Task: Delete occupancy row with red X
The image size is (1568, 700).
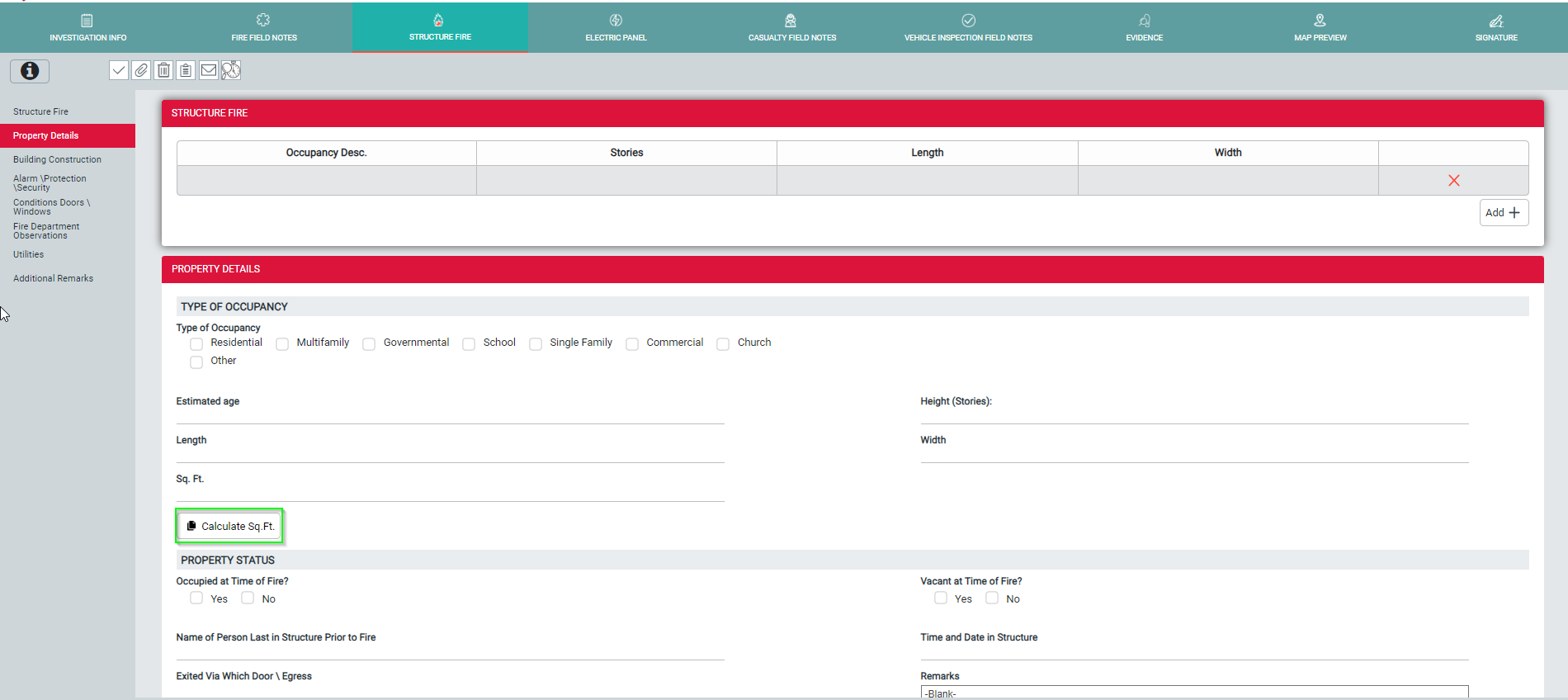Action: tap(1453, 181)
